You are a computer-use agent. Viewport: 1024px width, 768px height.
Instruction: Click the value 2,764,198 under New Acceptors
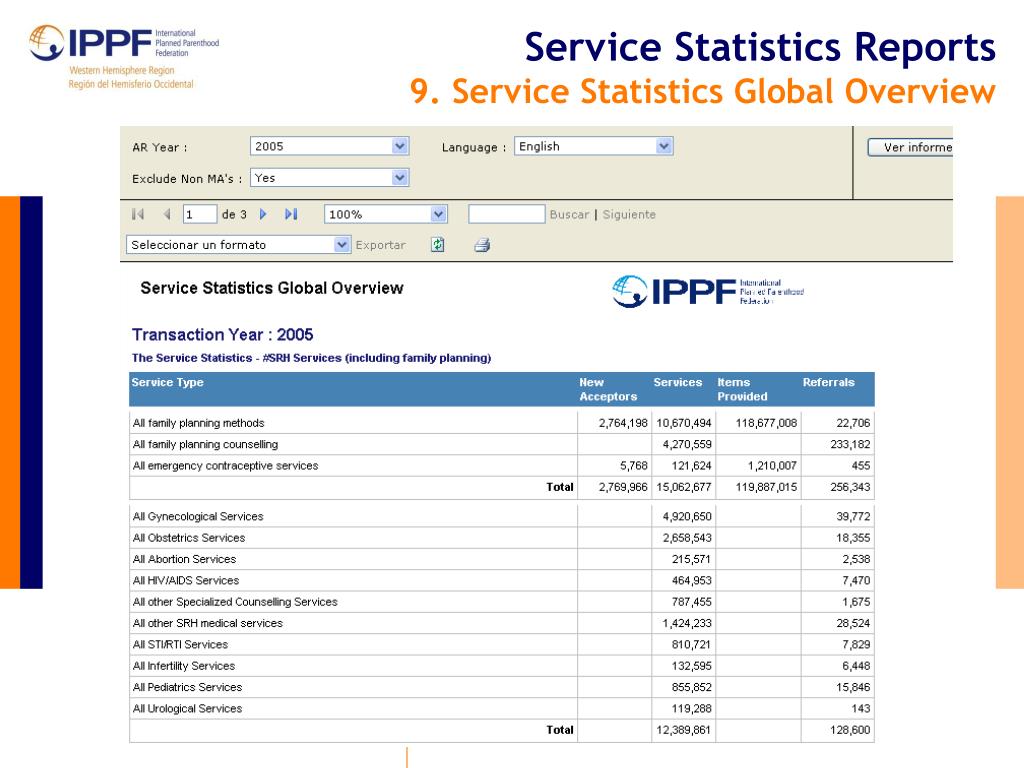(x=623, y=423)
